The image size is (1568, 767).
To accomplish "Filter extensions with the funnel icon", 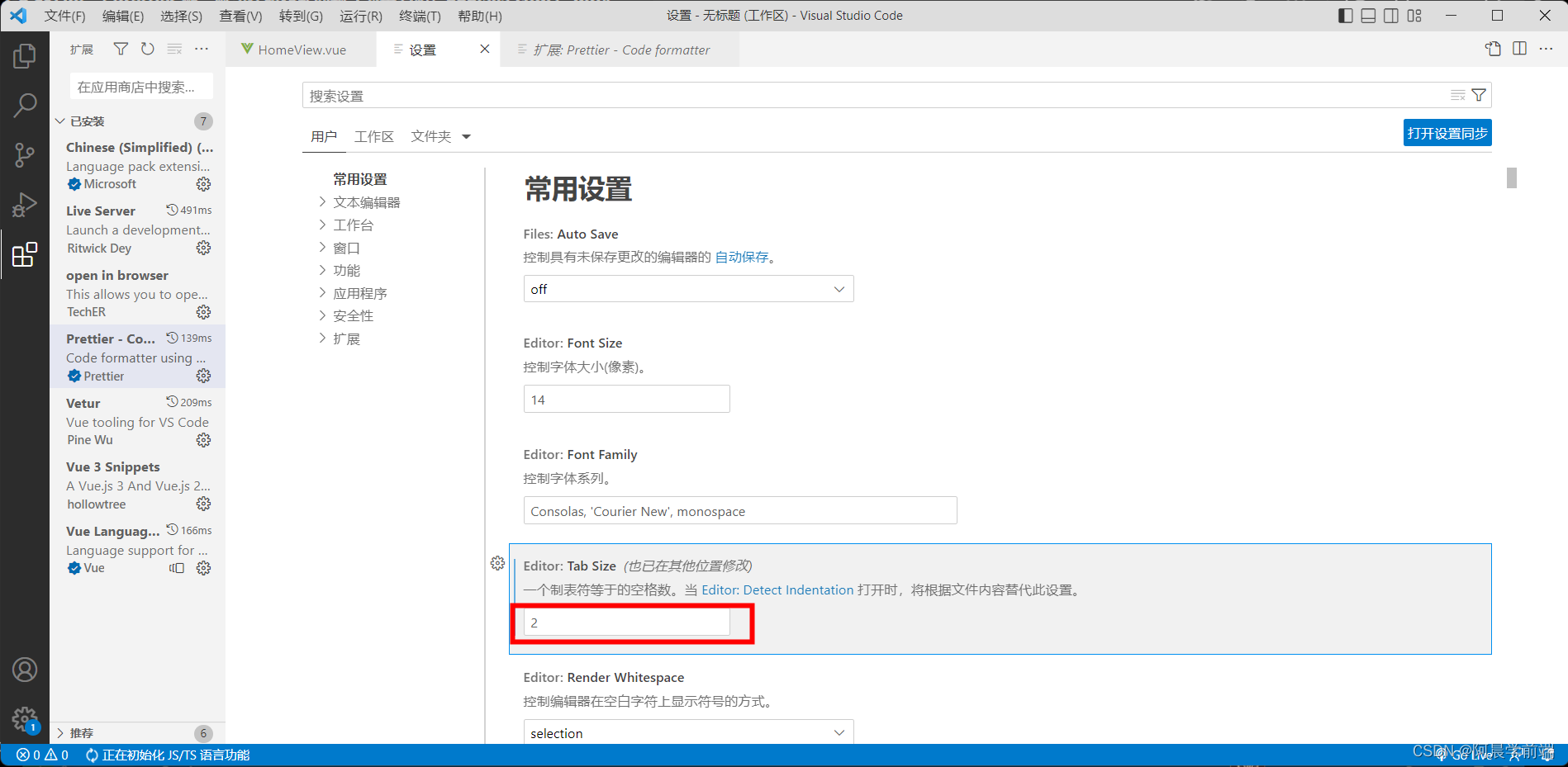I will pos(120,49).
